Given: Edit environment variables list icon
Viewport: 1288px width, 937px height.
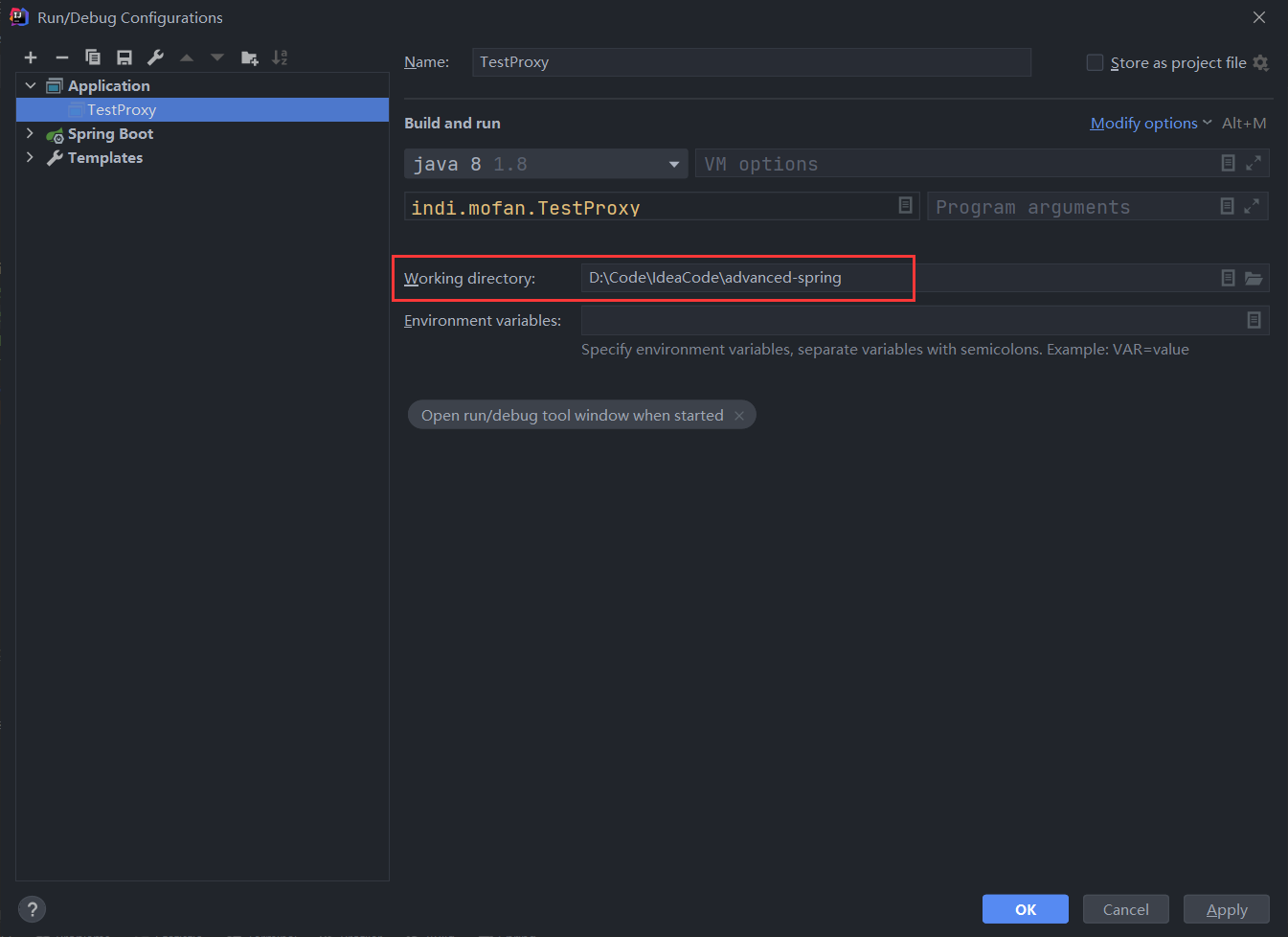Looking at the screenshot, I should [x=1254, y=320].
